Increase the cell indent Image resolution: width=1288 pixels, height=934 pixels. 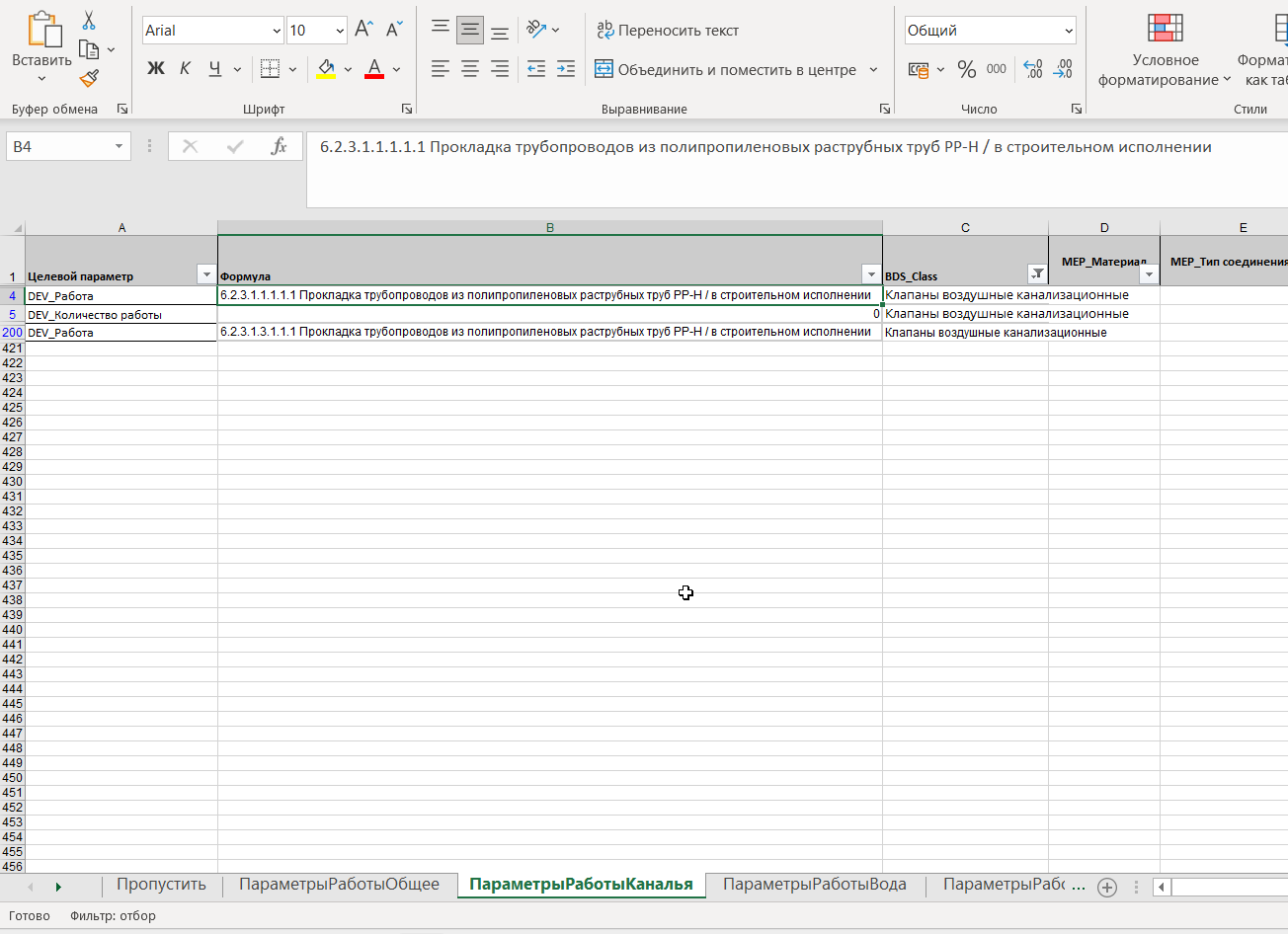(x=566, y=69)
